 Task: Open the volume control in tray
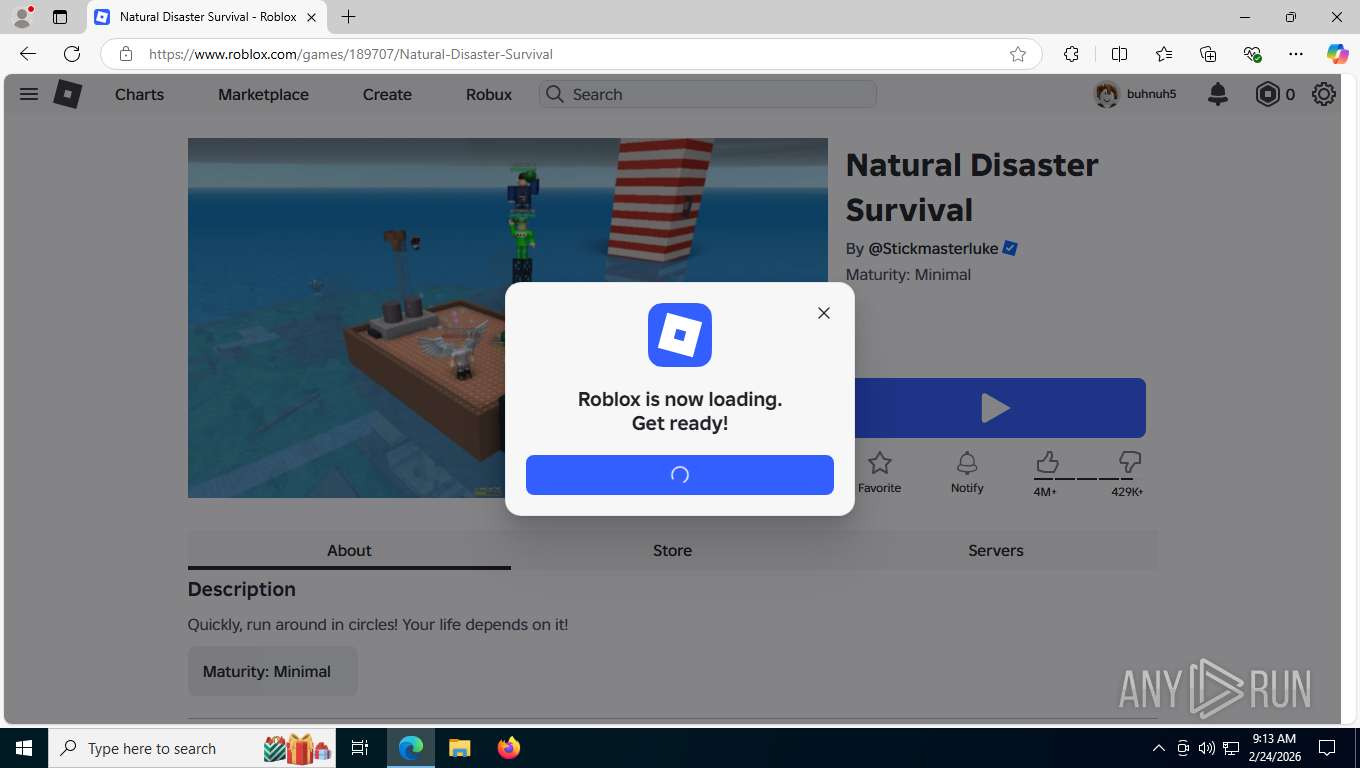pos(1206,748)
